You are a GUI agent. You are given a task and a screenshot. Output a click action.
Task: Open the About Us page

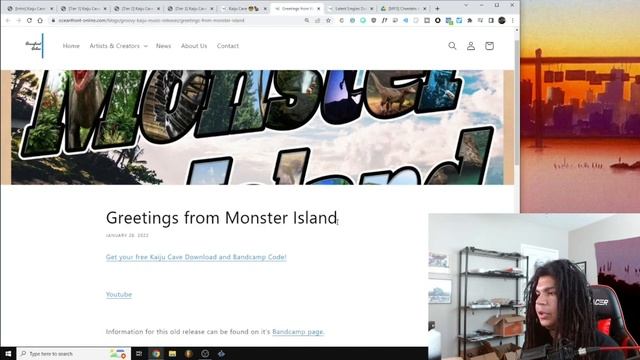[194, 46]
